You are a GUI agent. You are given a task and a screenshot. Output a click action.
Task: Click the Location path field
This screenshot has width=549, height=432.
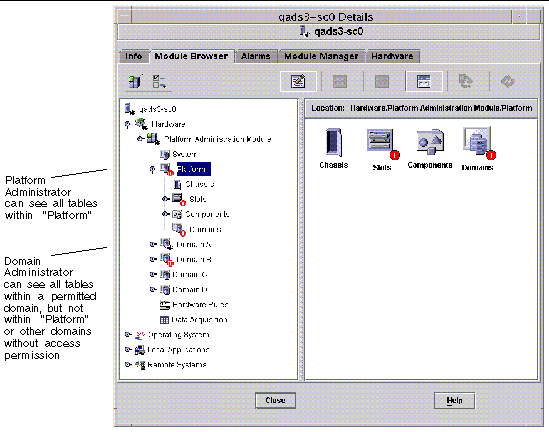click(x=422, y=108)
